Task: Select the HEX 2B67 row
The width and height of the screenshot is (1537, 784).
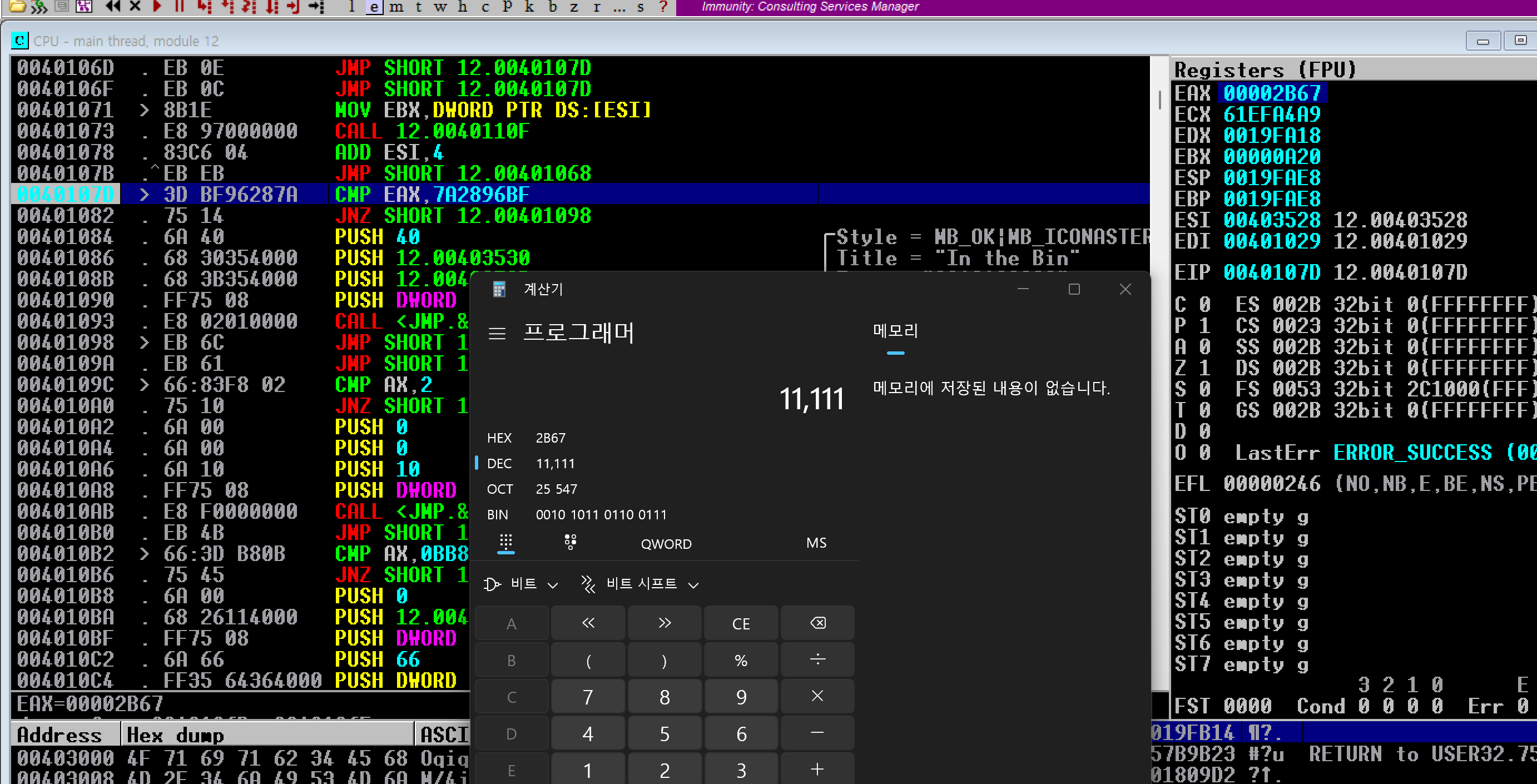Action: (x=537, y=438)
